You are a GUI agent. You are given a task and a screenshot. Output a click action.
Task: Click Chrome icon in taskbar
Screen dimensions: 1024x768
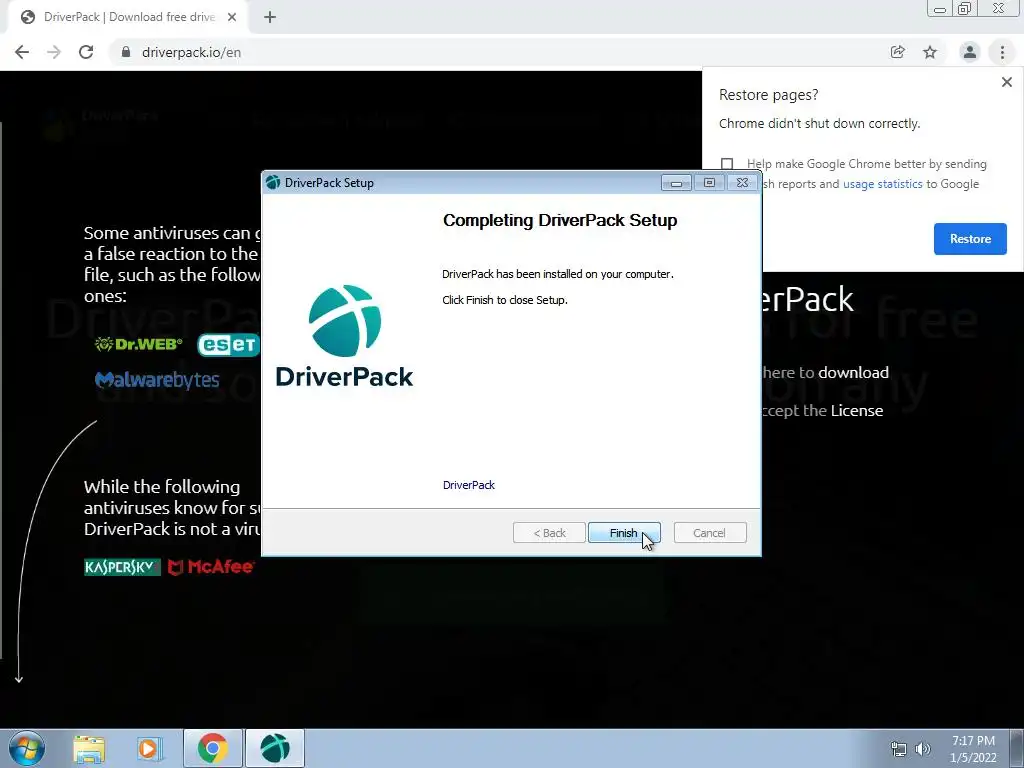point(212,748)
